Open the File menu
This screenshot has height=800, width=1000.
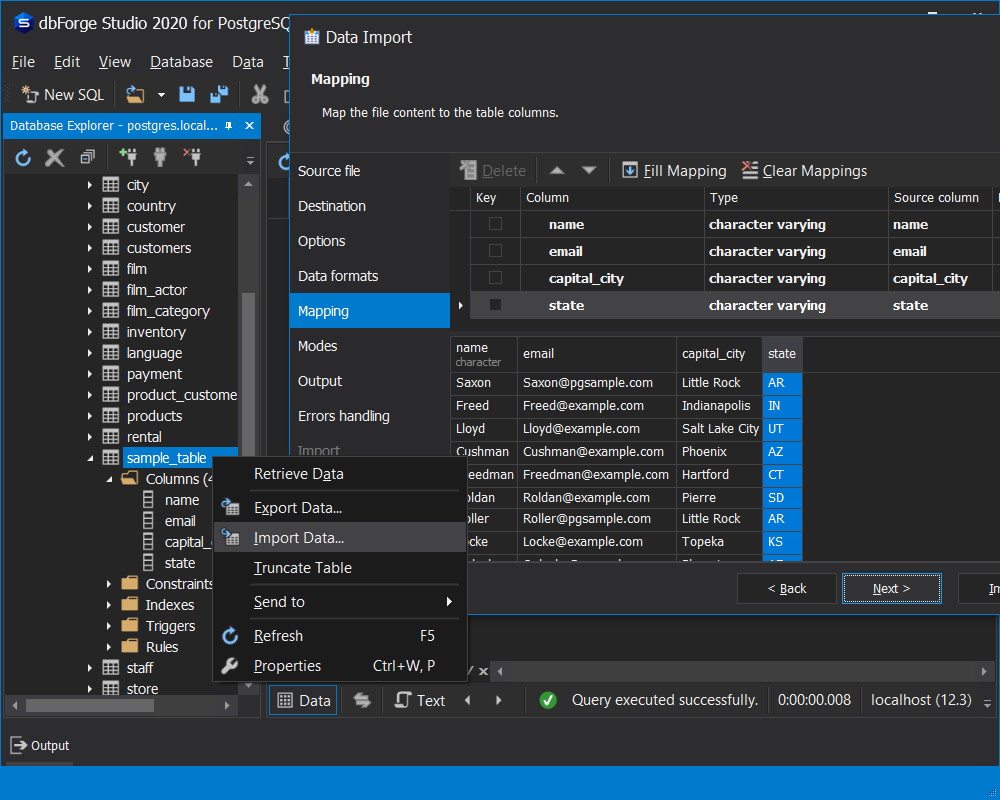23,62
